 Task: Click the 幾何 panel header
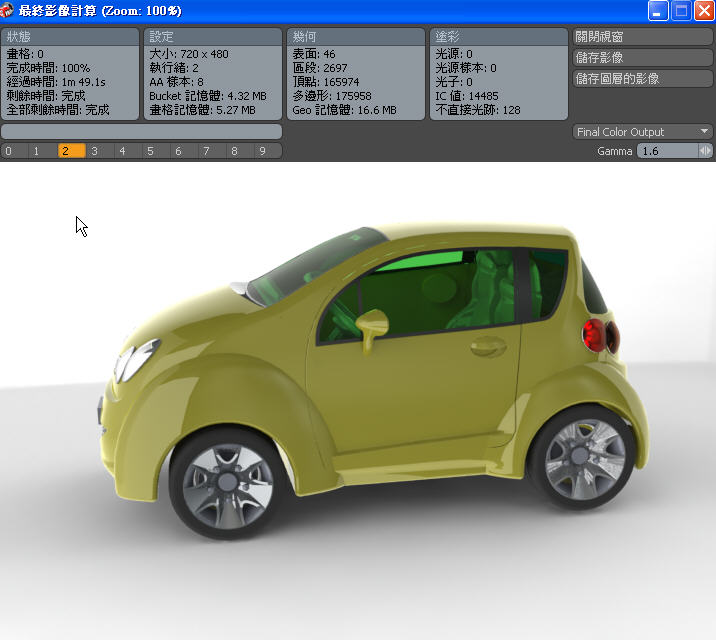point(356,37)
